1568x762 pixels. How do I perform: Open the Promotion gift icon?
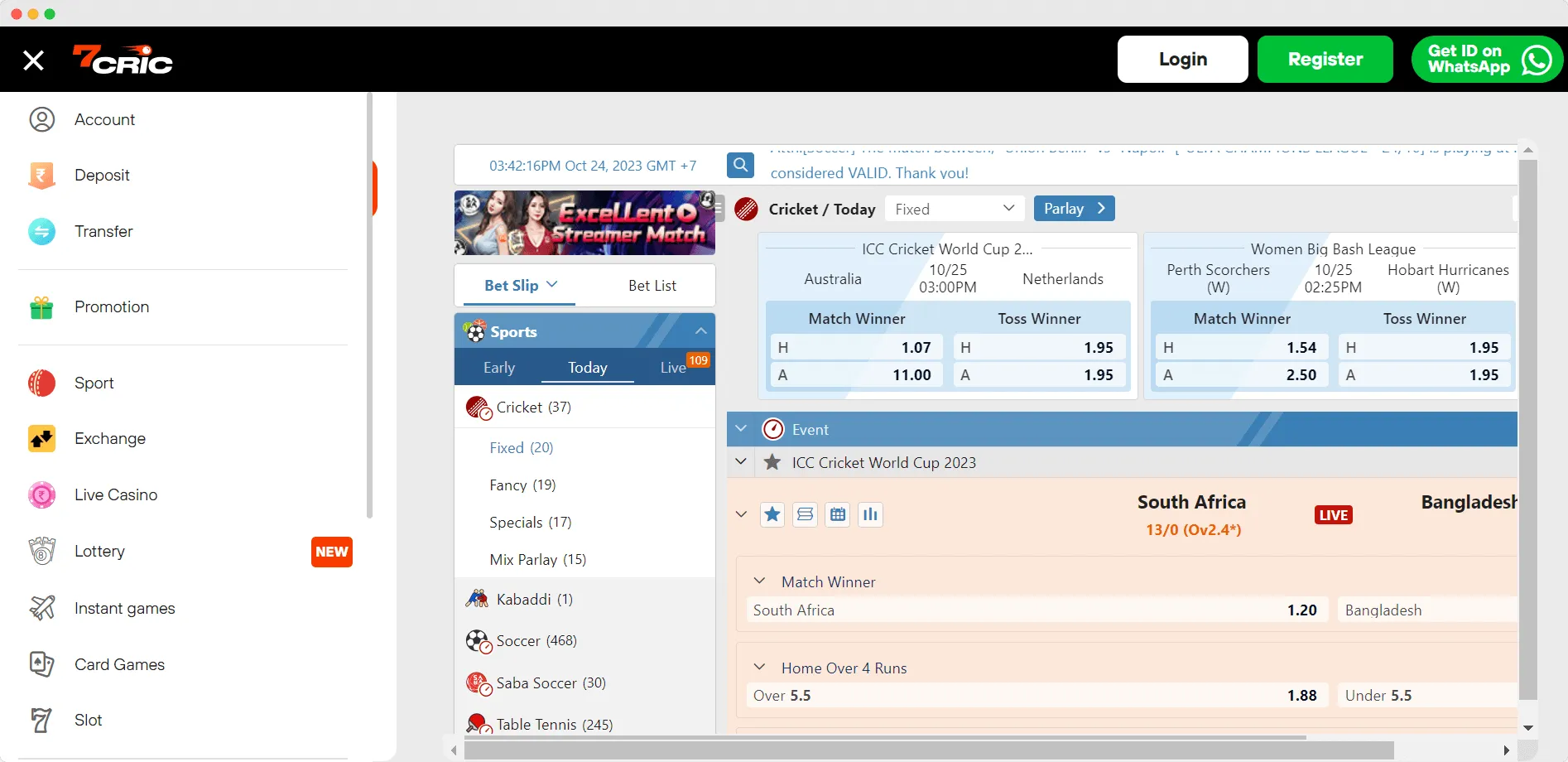tap(41, 307)
